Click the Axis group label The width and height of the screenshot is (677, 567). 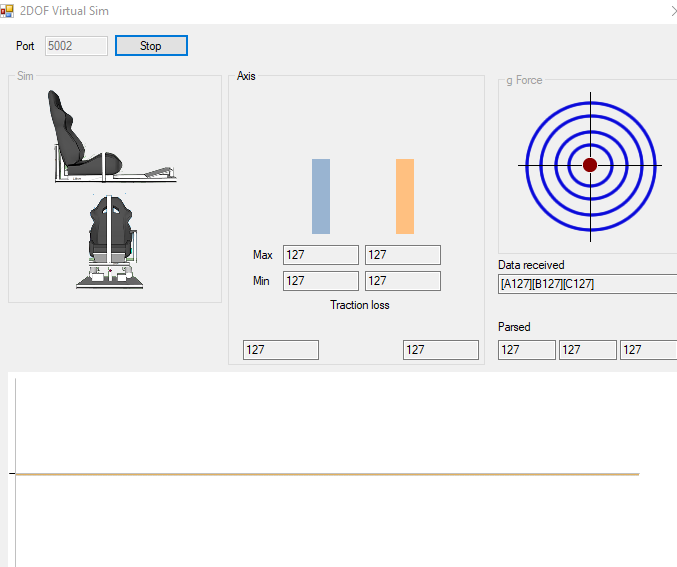tap(246, 76)
